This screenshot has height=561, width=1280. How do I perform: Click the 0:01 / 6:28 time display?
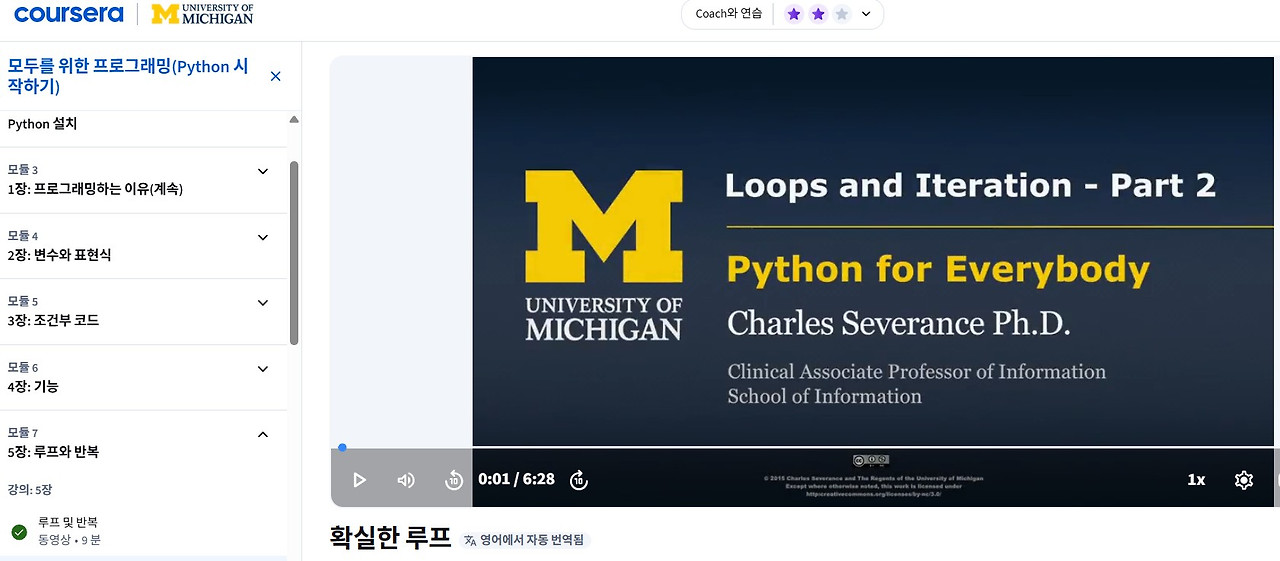516,480
